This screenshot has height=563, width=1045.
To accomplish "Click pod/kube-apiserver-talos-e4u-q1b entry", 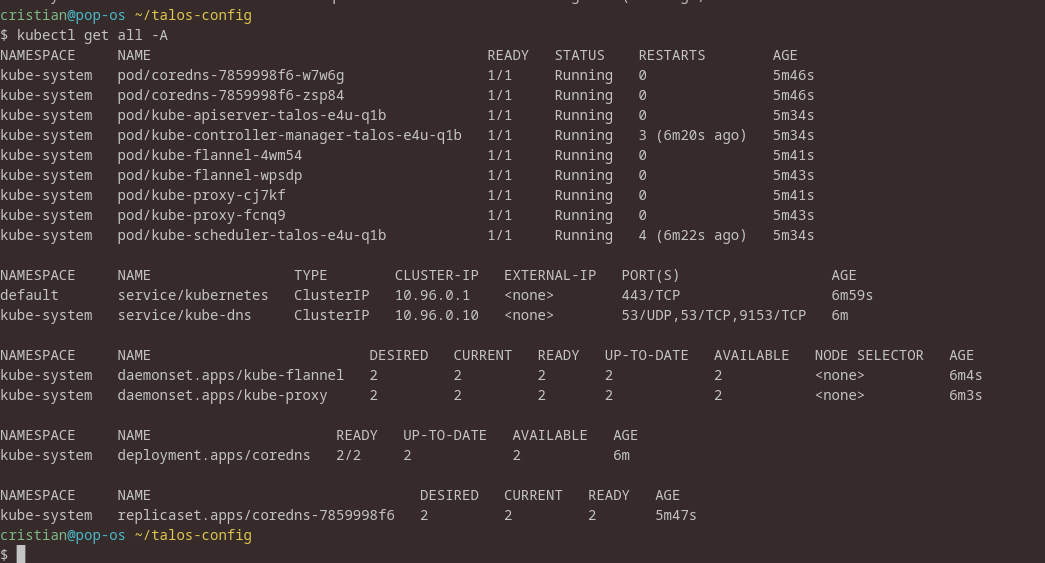I will 251,115.
